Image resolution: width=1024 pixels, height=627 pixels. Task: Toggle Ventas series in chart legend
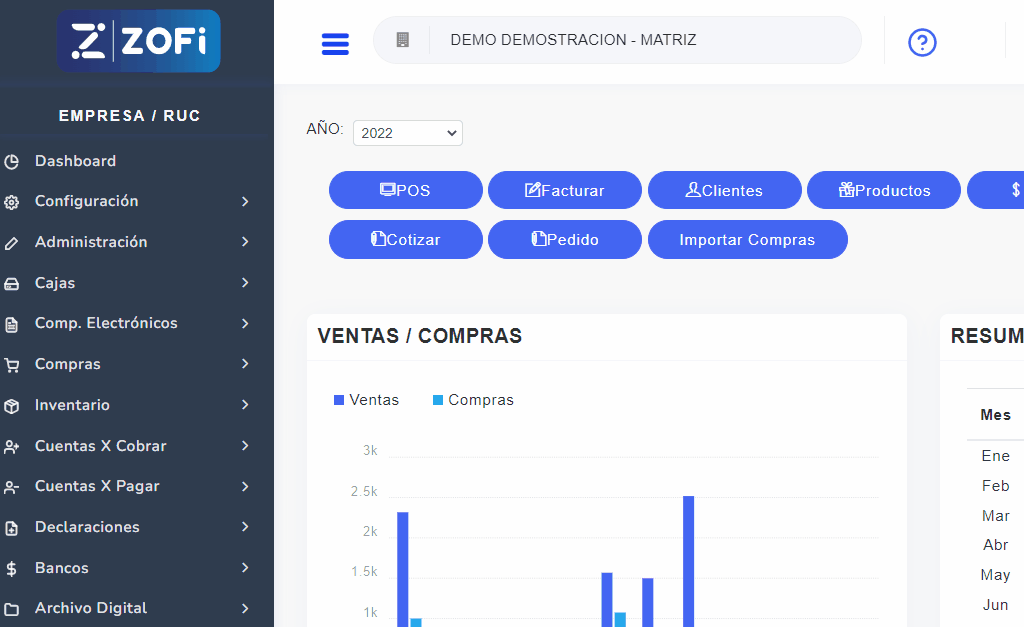pos(366,400)
